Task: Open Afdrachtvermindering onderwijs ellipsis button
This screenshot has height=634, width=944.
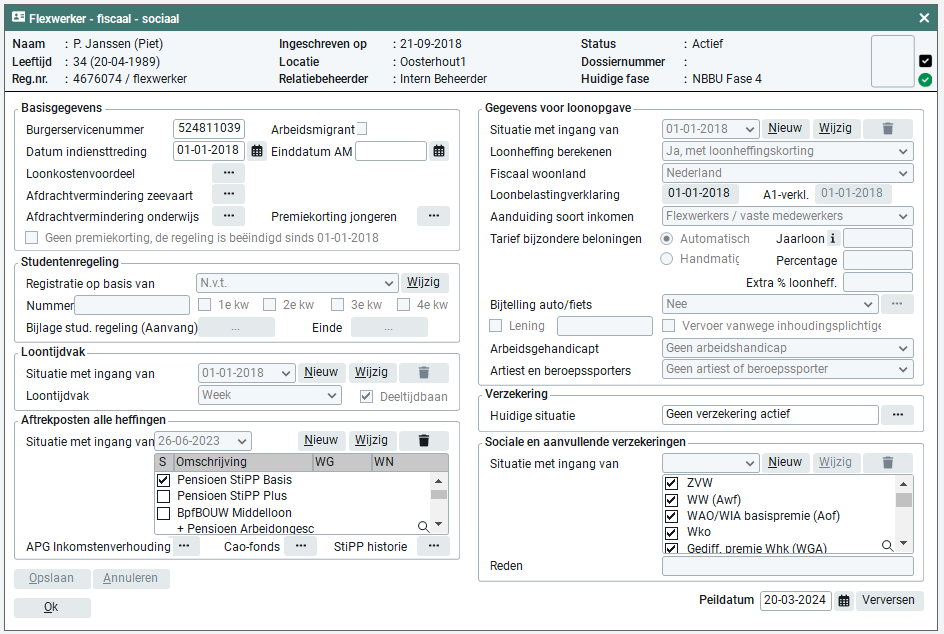Action: pyautogui.click(x=228, y=216)
